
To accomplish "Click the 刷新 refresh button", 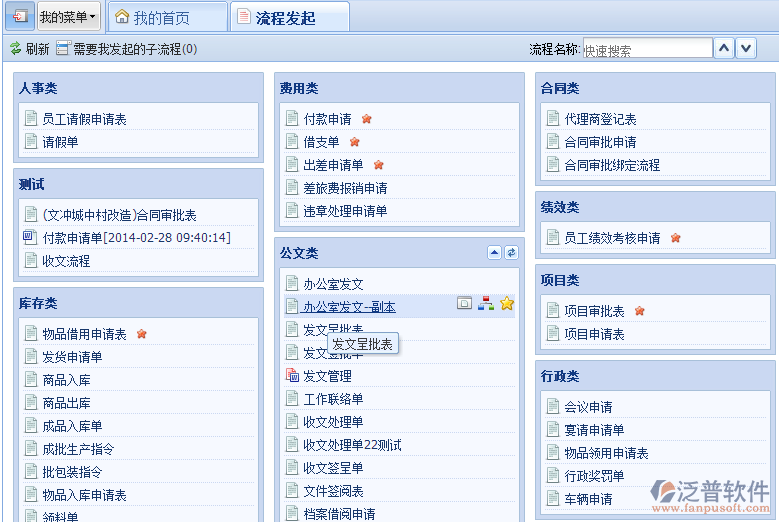I will (29, 49).
